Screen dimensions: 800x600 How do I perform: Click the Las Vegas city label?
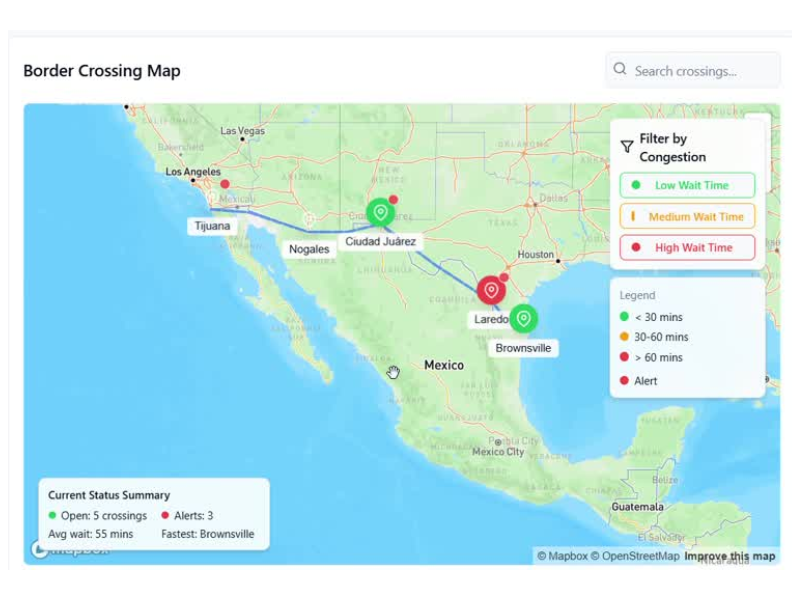(x=242, y=131)
